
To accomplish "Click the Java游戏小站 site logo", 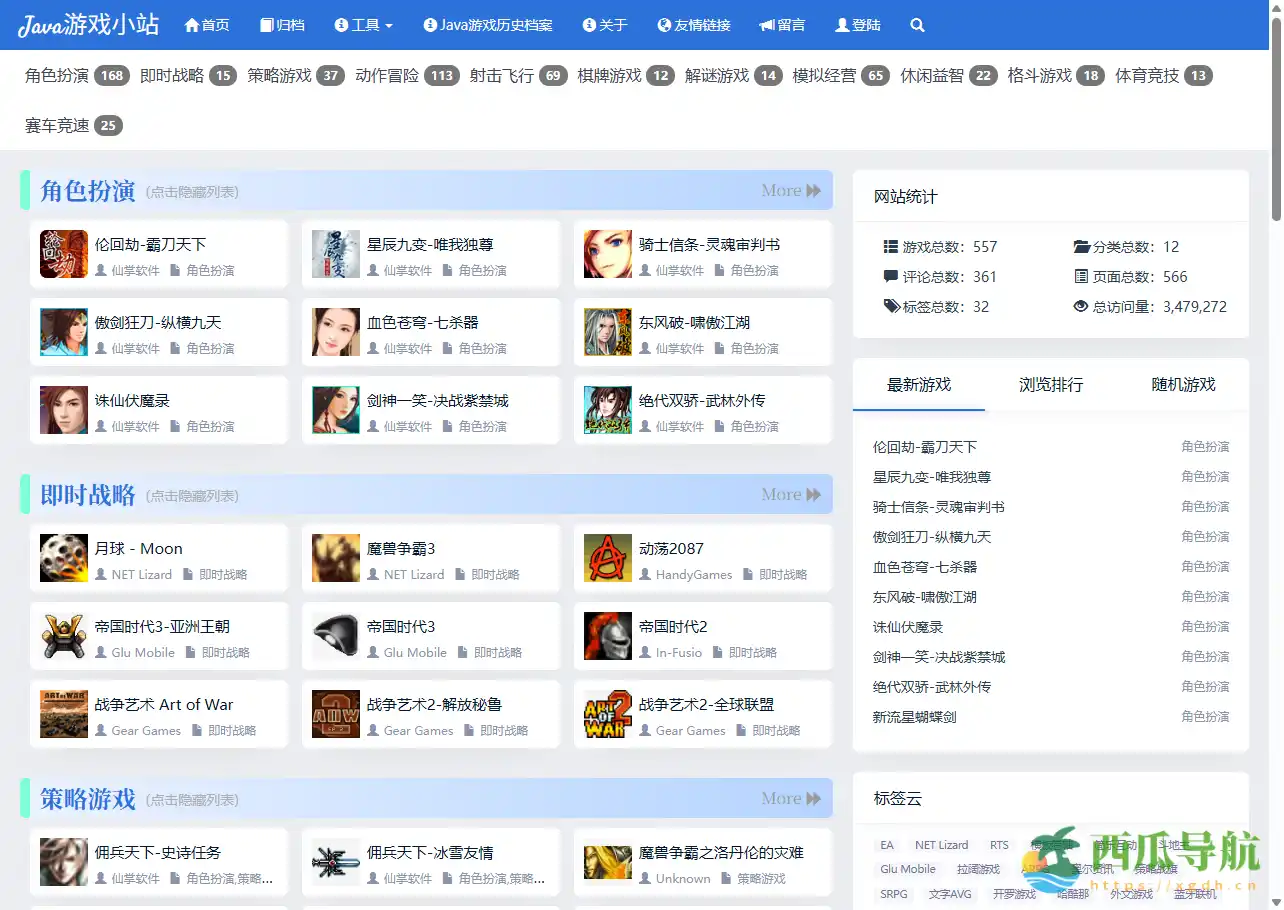I will tap(88, 26).
